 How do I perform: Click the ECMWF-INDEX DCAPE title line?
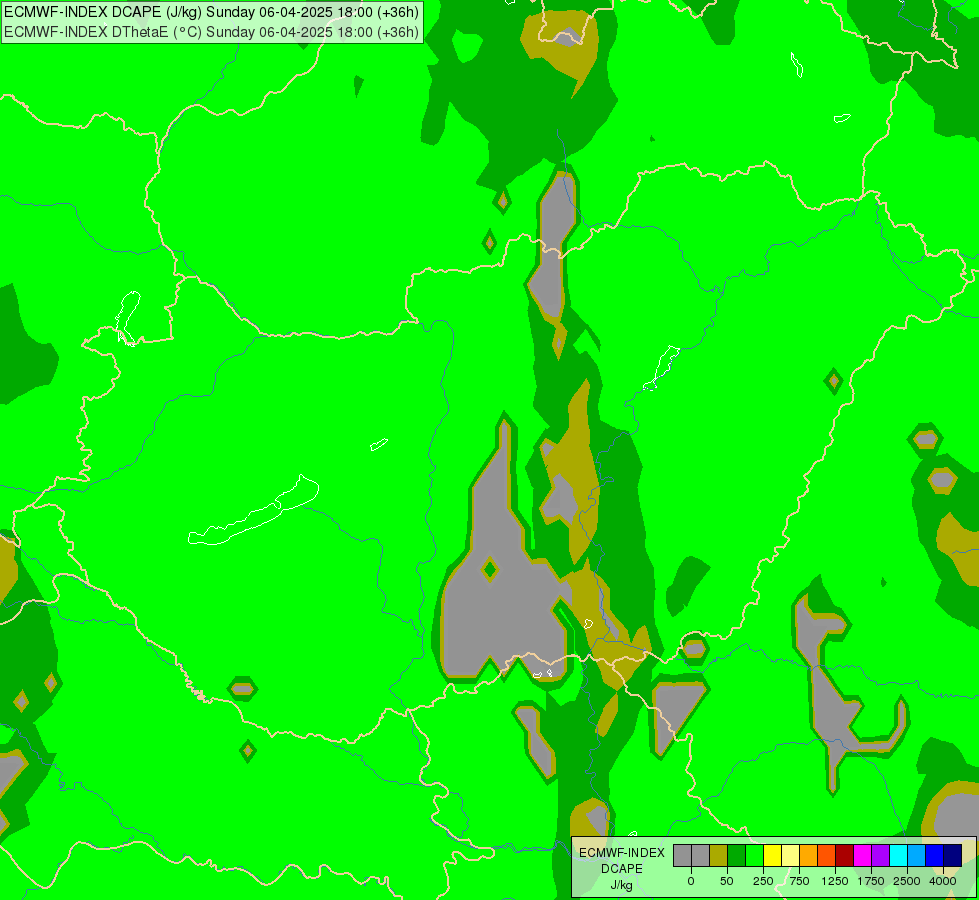click(212, 12)
